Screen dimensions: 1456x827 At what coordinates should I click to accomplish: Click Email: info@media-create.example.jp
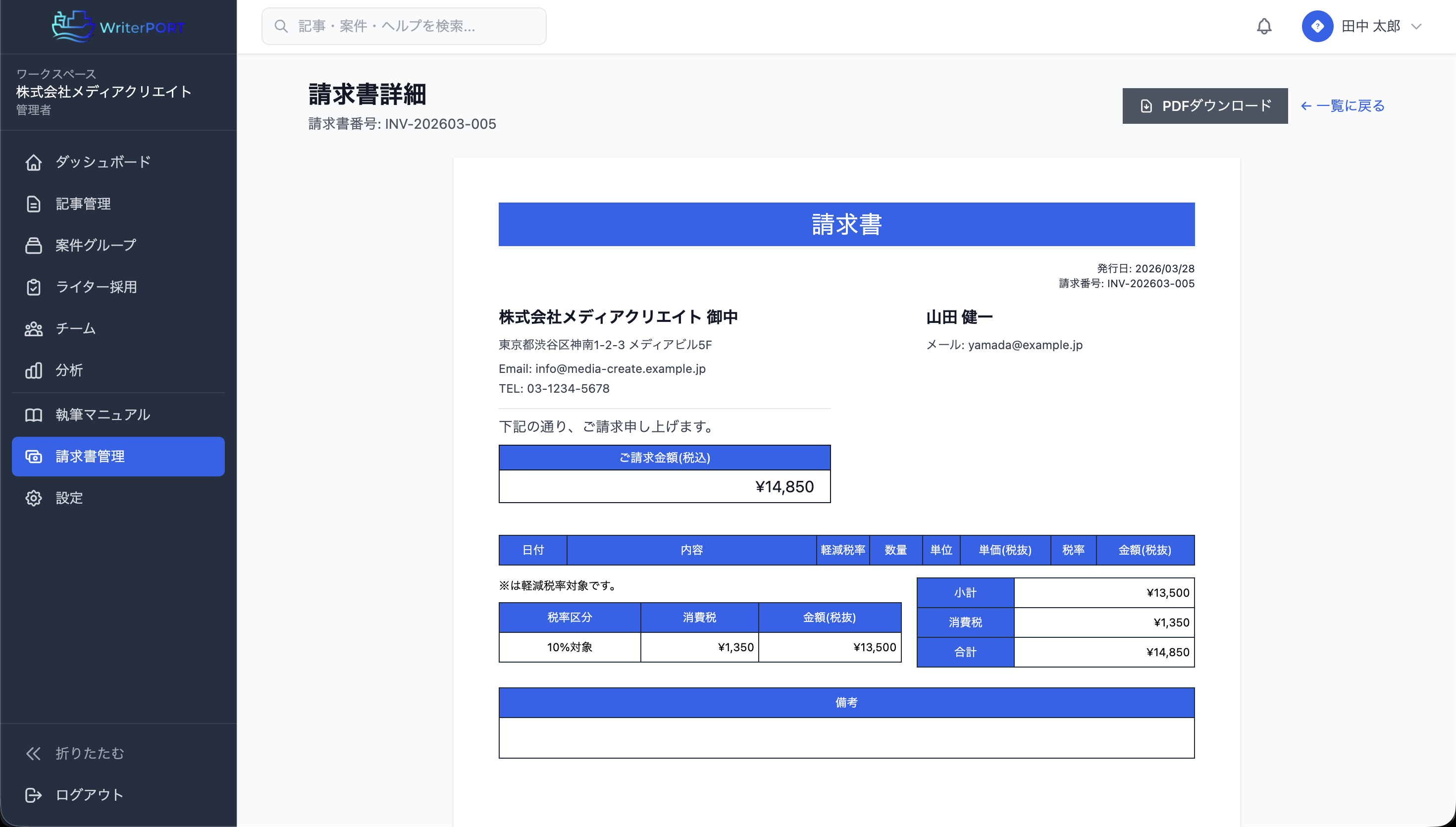click(602, 368)
